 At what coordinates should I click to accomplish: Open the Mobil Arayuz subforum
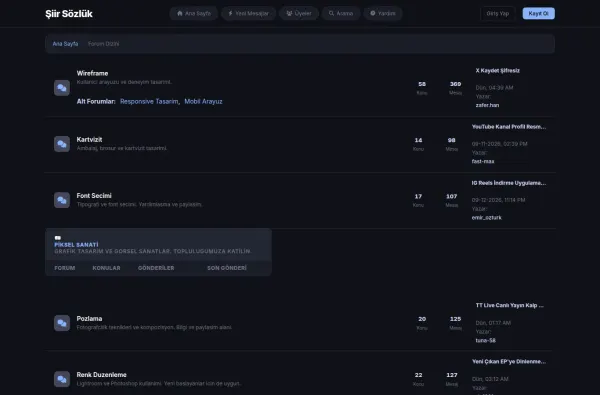(203, 101)
